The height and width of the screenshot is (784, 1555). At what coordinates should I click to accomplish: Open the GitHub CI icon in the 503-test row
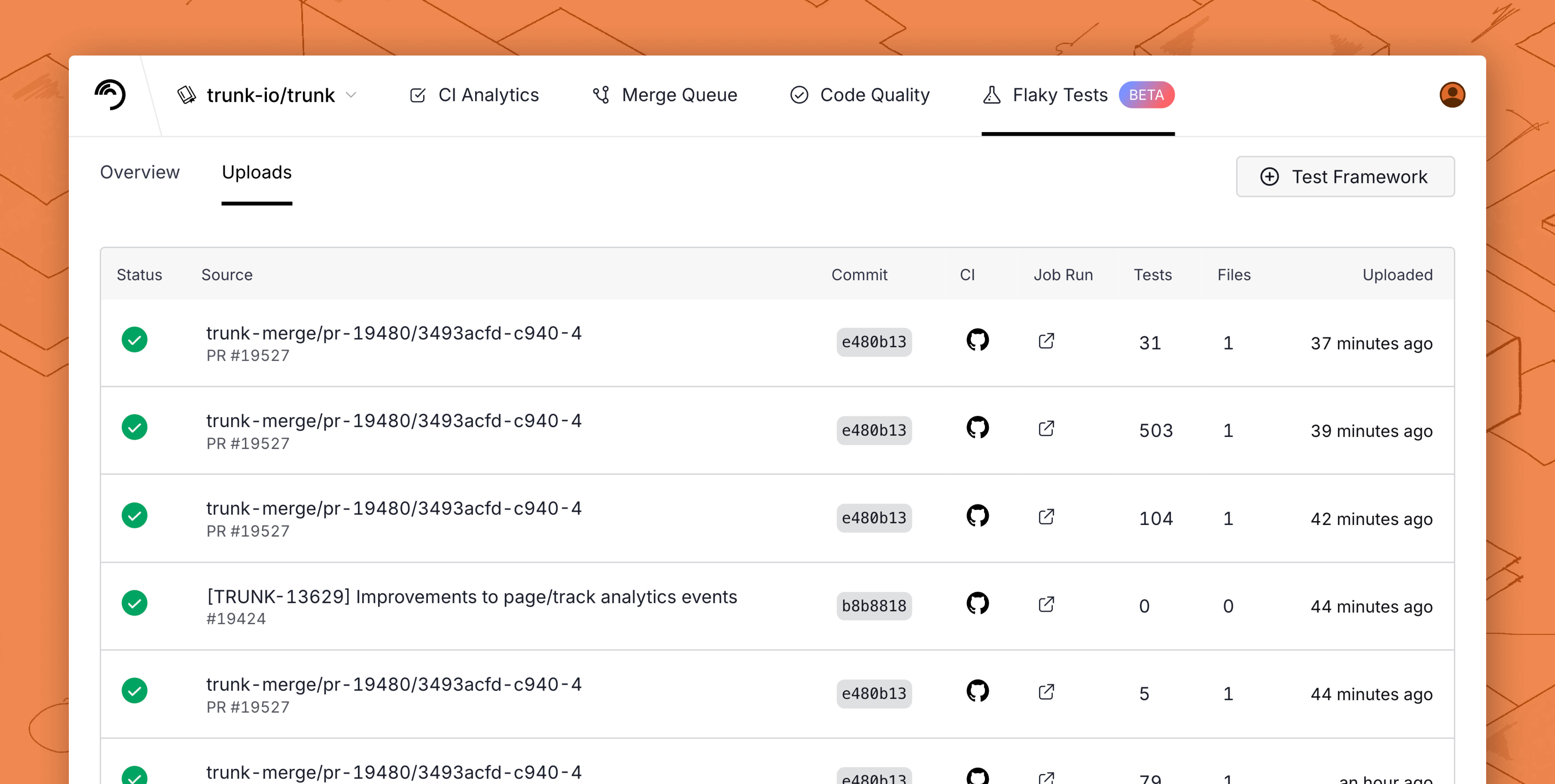pyautogui.click(x=977, y=427)
